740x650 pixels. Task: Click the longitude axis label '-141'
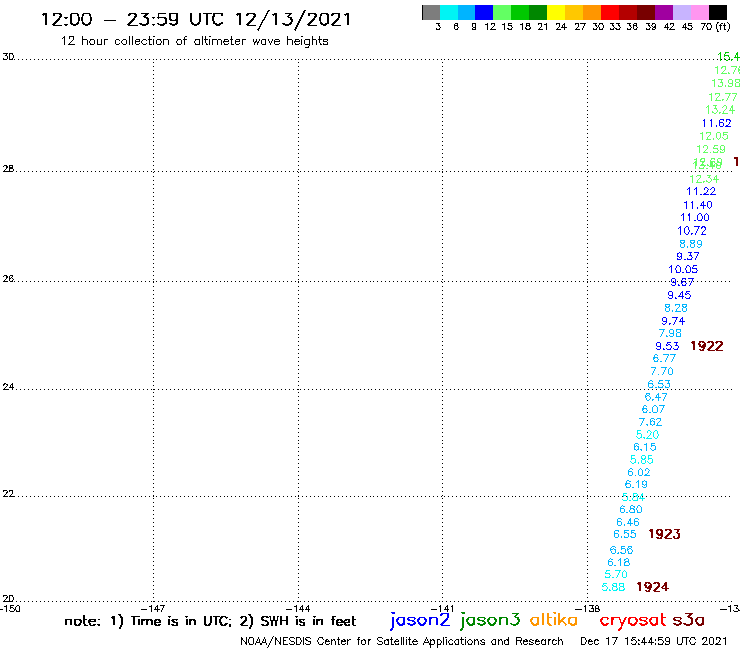click(x=443, y=609)
